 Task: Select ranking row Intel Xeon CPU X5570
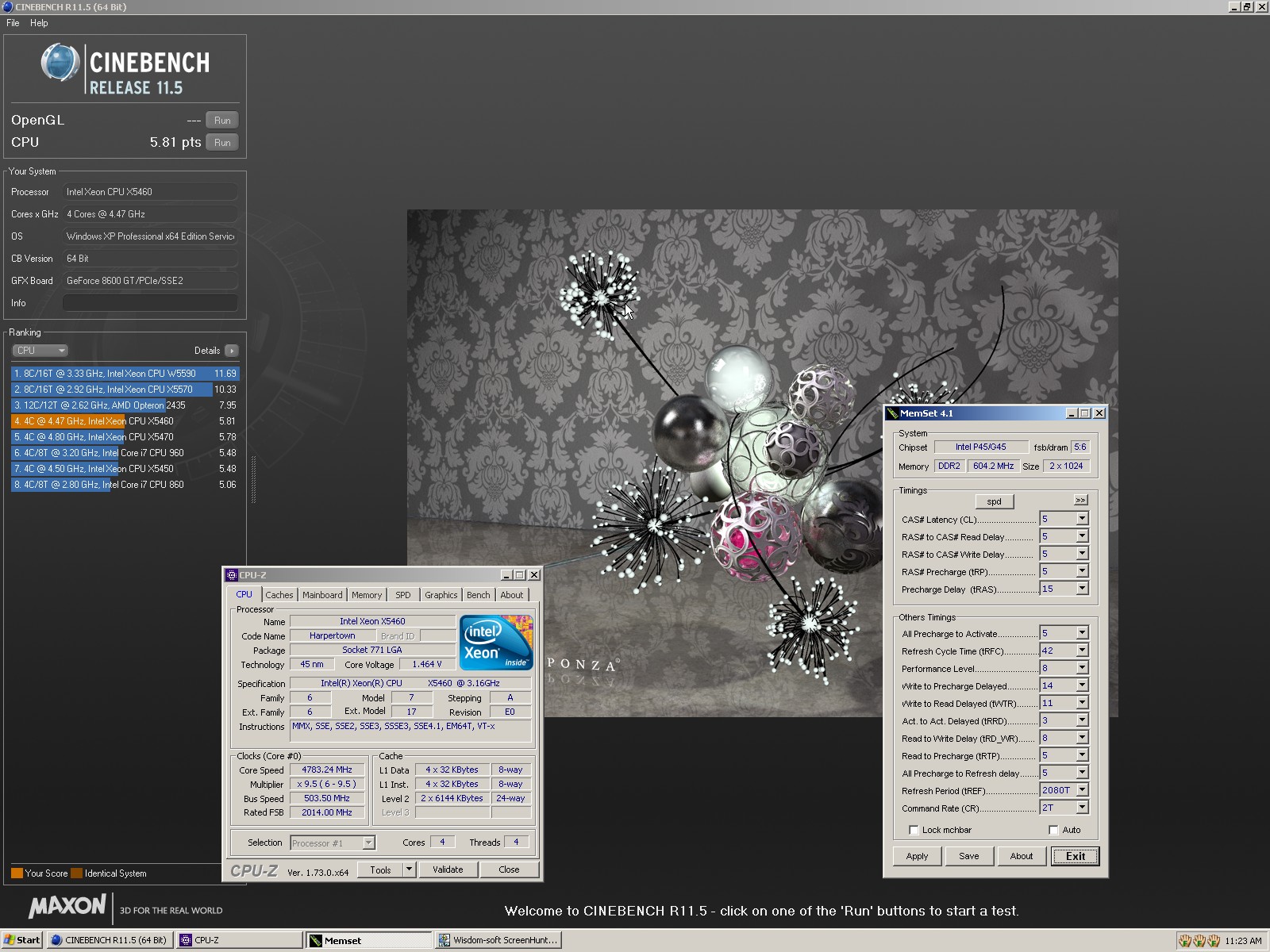pos(125,390)
